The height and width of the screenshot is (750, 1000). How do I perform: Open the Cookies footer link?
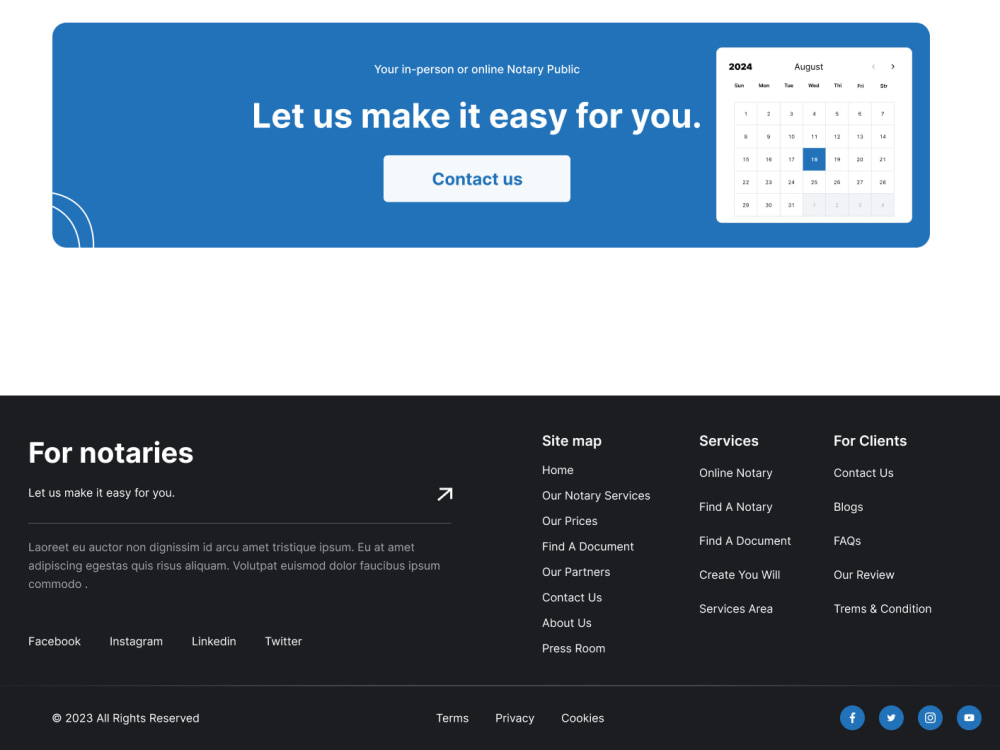[582, 718]
